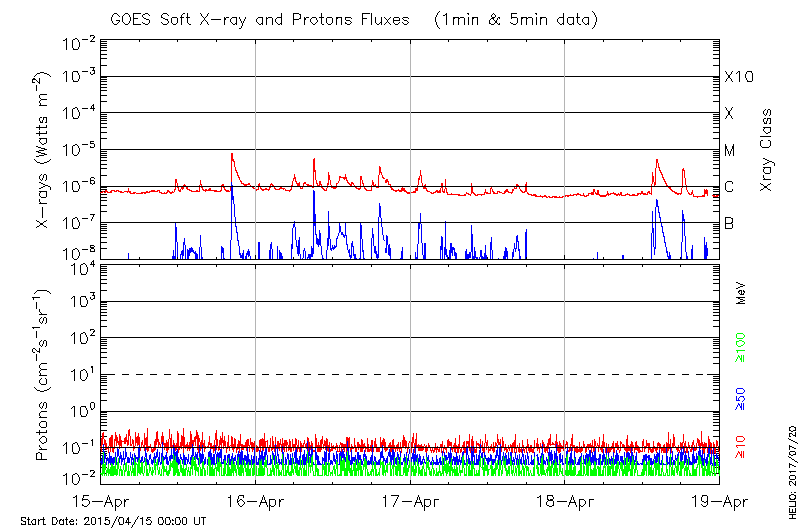Select the B flare class label

[x=729, y=223]
